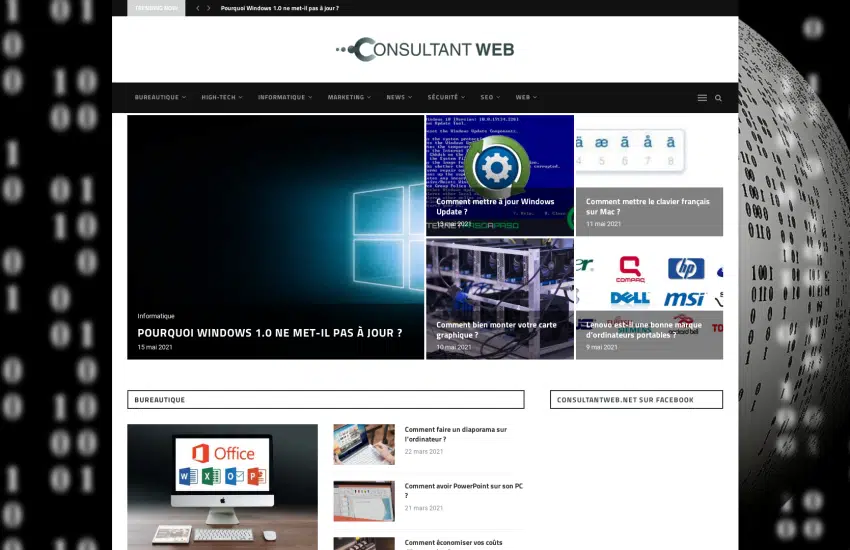Open Consultantweb.net sur Facebook heading

point(625,400)
